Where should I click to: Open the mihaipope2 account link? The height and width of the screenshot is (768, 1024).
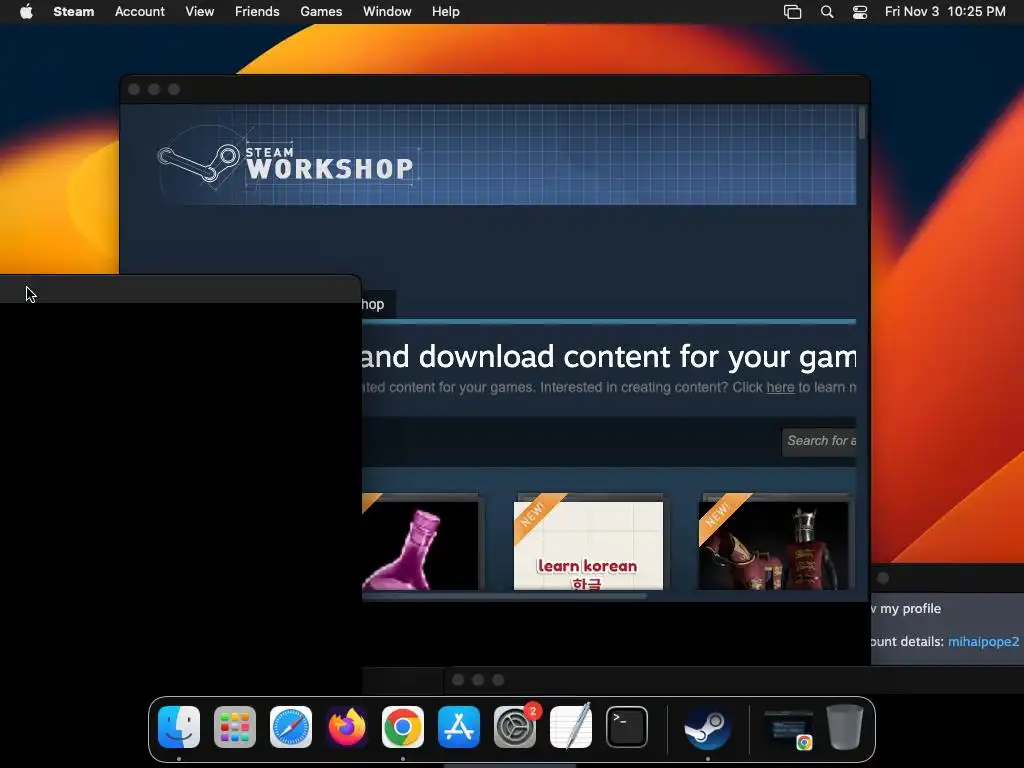coord(984,641)
